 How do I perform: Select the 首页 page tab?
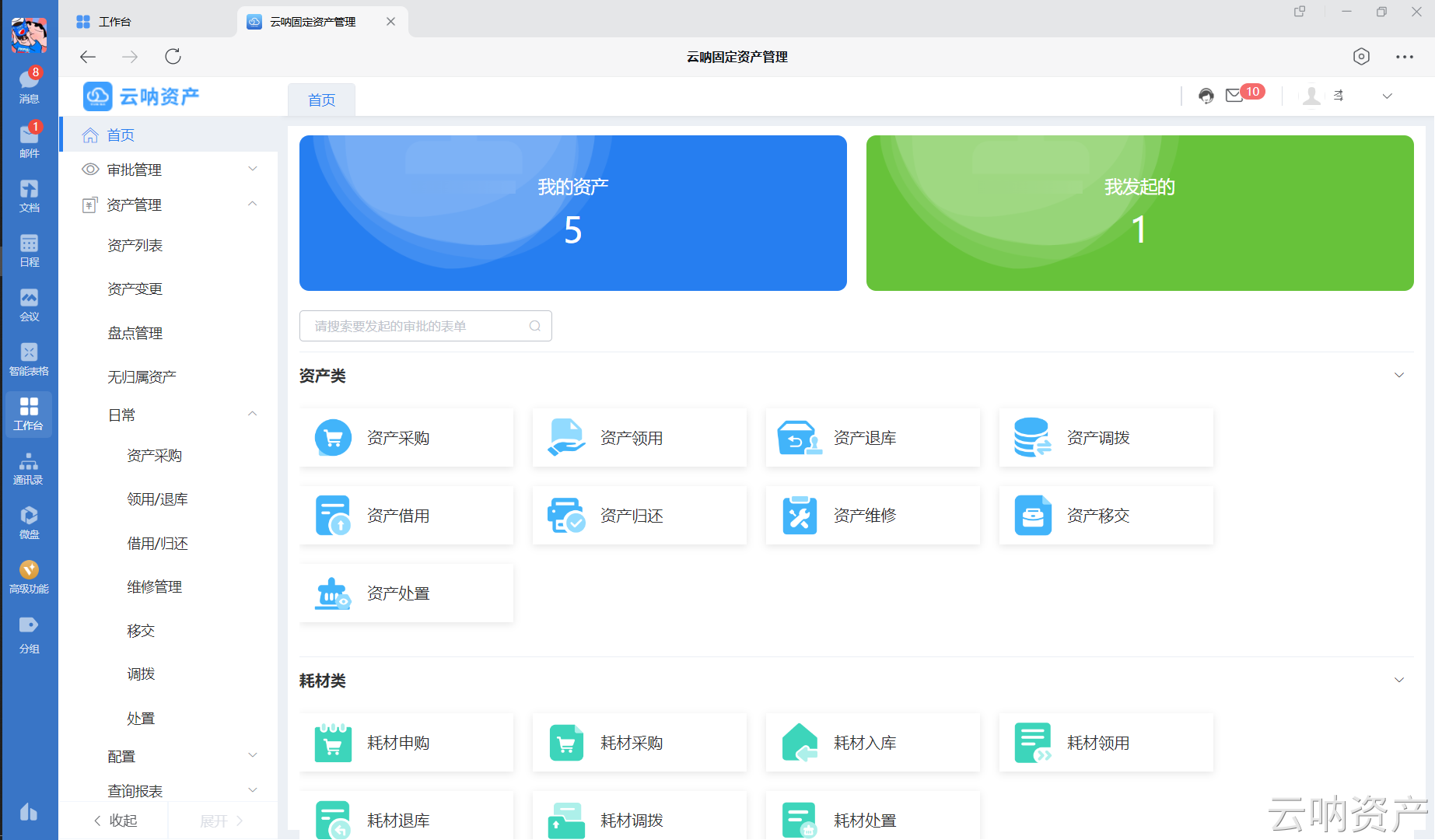click(321, 100)
